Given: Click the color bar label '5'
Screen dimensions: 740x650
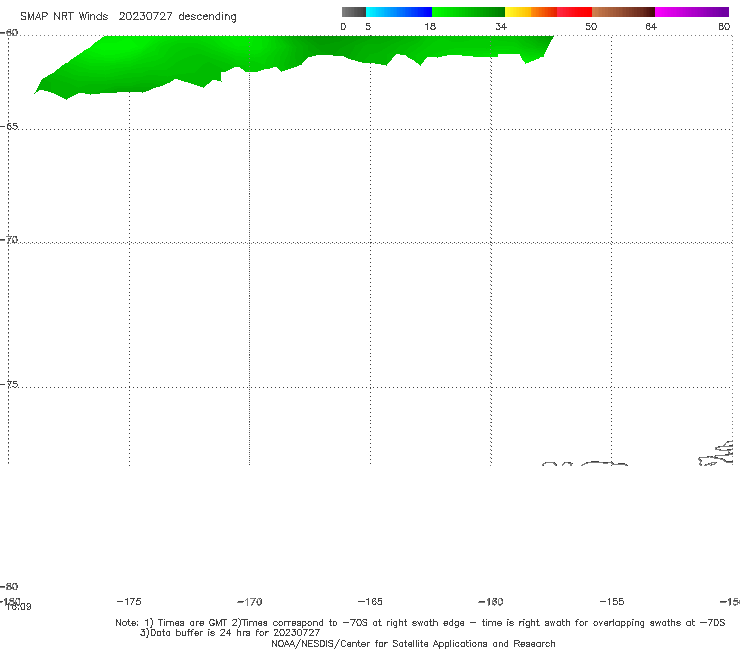Looking at the screenshot, I should pyautogui.click(x=368, y=27).
